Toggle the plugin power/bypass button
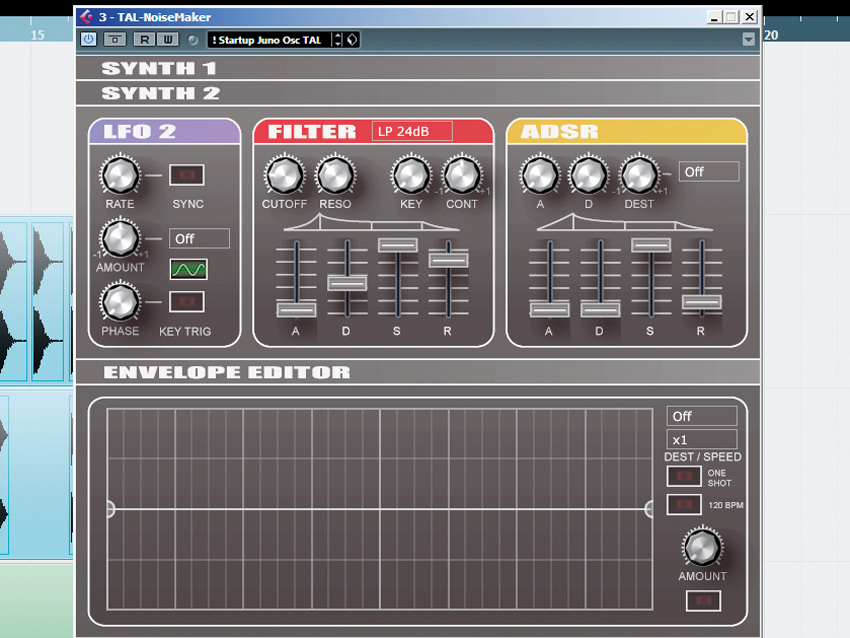 coord(88,40)
